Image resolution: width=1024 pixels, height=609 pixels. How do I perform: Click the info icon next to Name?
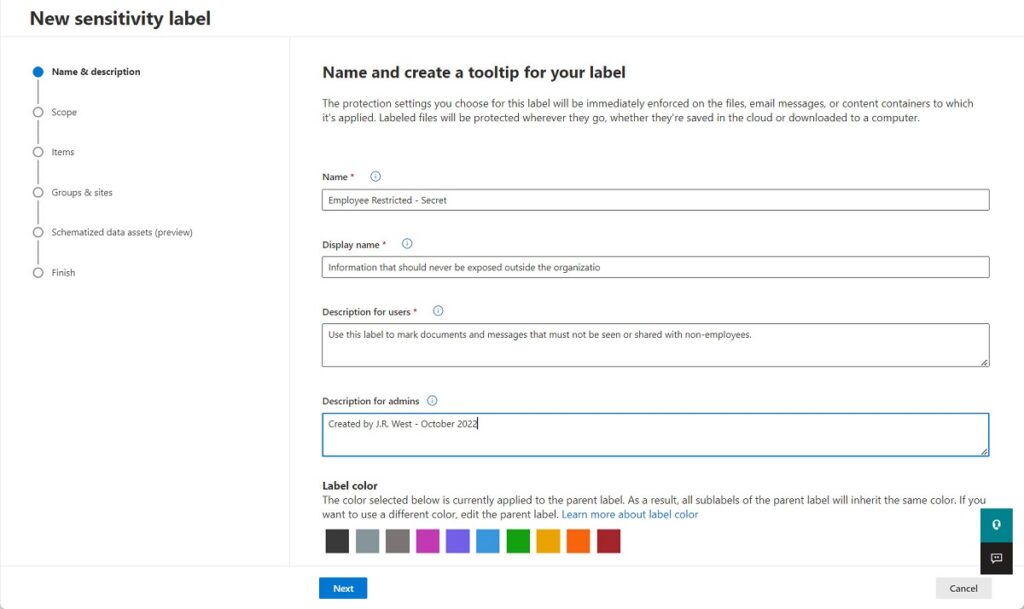pyautogui.click(x=376, y=176)
